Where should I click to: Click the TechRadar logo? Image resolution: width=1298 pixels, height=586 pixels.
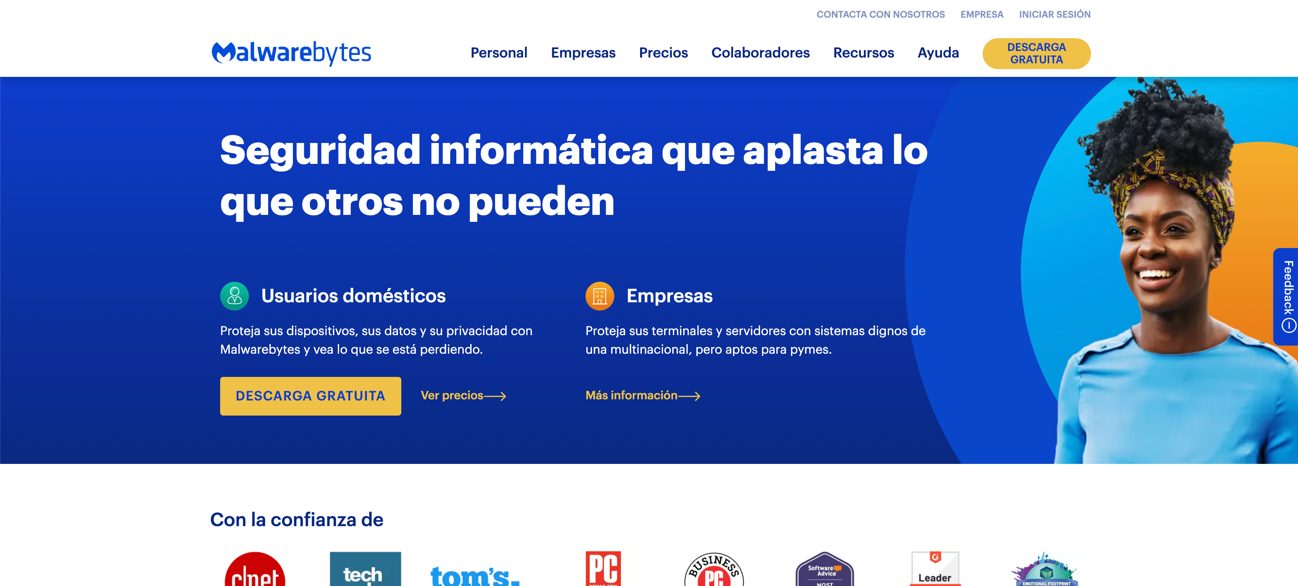(x=365, y=570)
